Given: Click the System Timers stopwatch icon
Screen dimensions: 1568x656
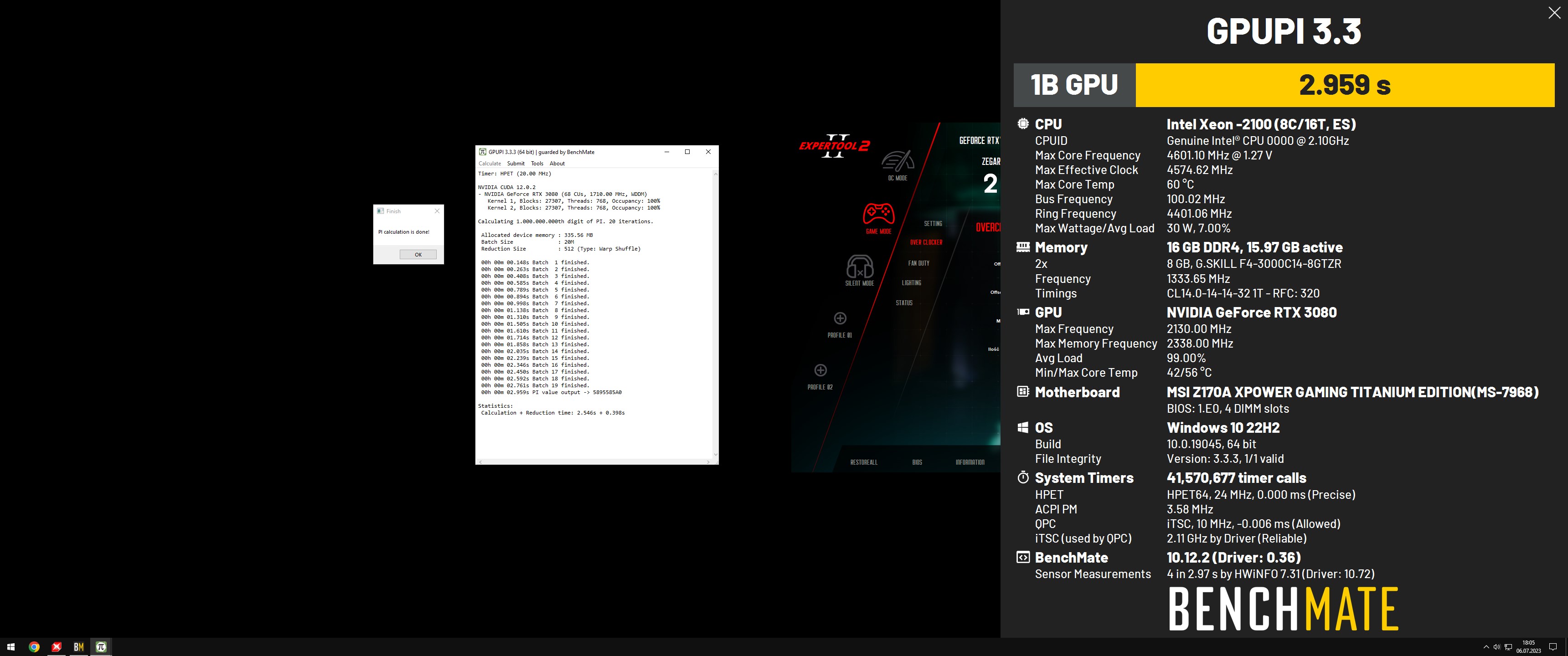Looking at the screenshot, I should 1022,477.
